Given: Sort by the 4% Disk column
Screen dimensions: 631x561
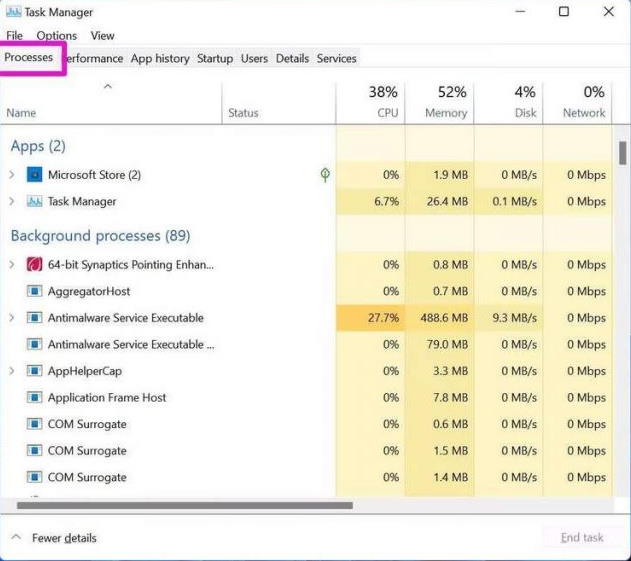Looking at the screenshot, I should 509,103.
